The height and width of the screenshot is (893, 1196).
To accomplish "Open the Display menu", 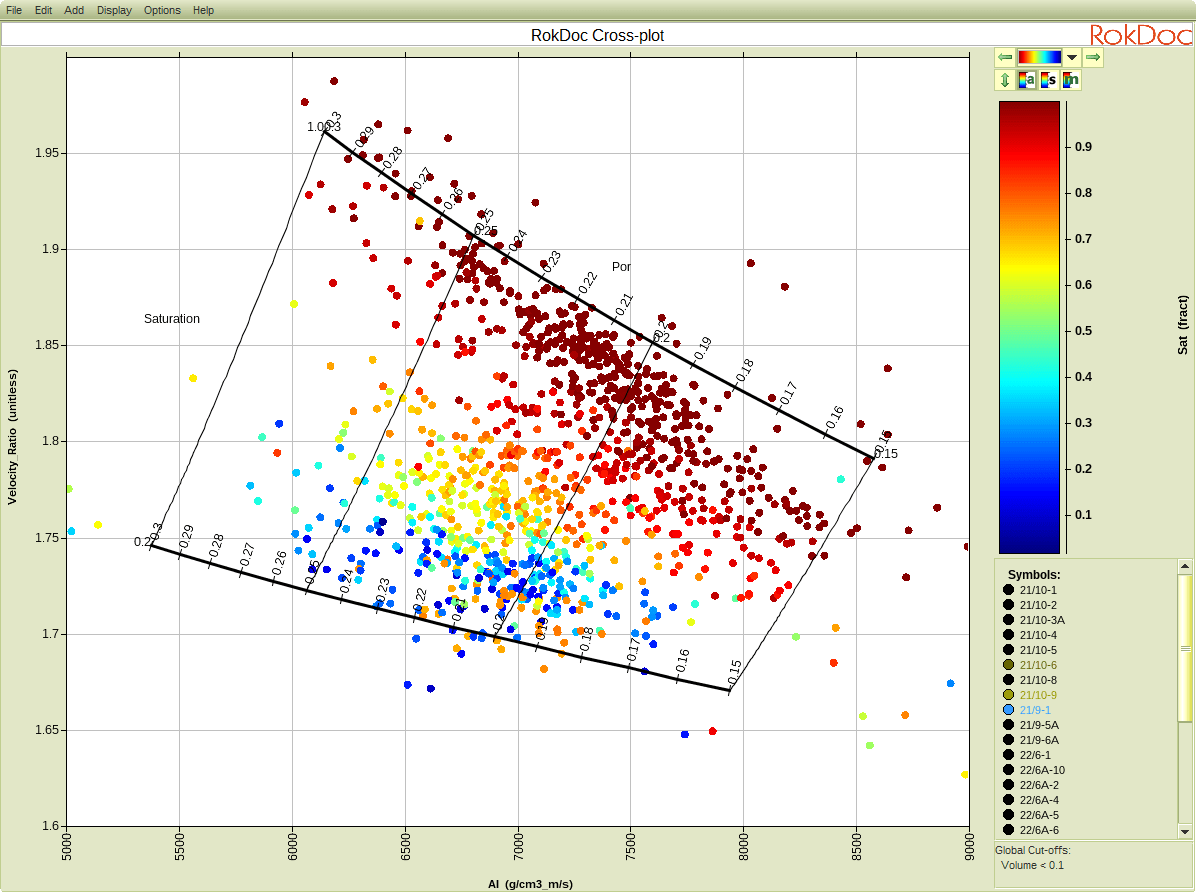I will (x=113, y=10).
